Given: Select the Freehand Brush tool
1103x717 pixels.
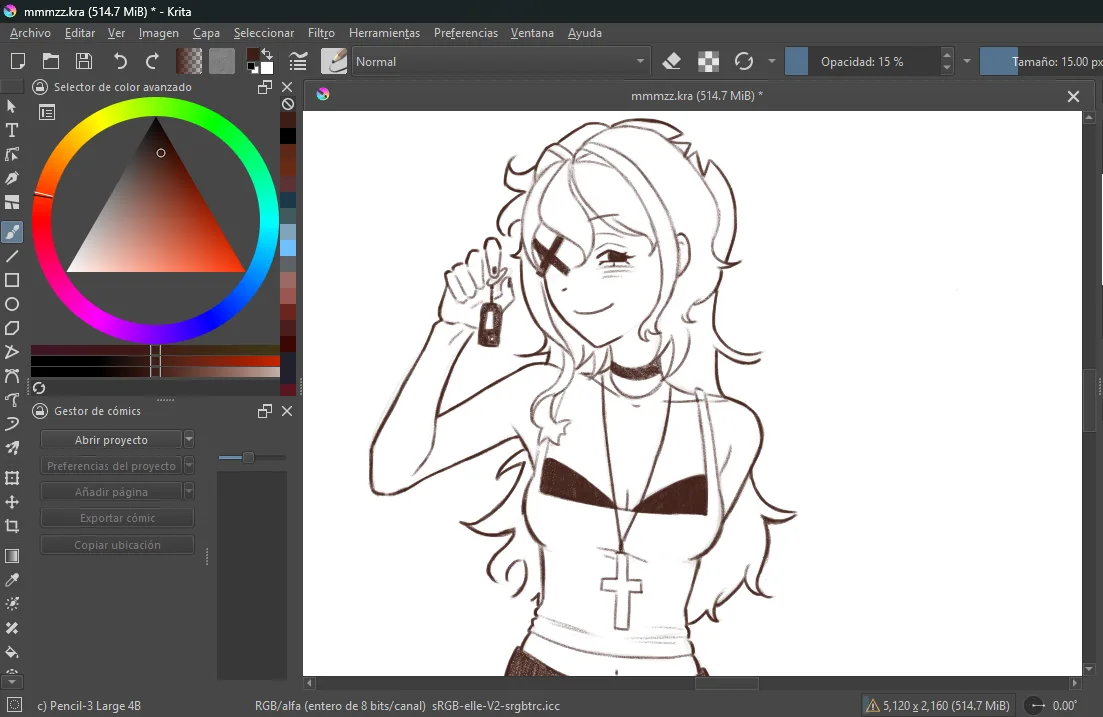Looking at the screenshot, I should [x=11, y=231].
